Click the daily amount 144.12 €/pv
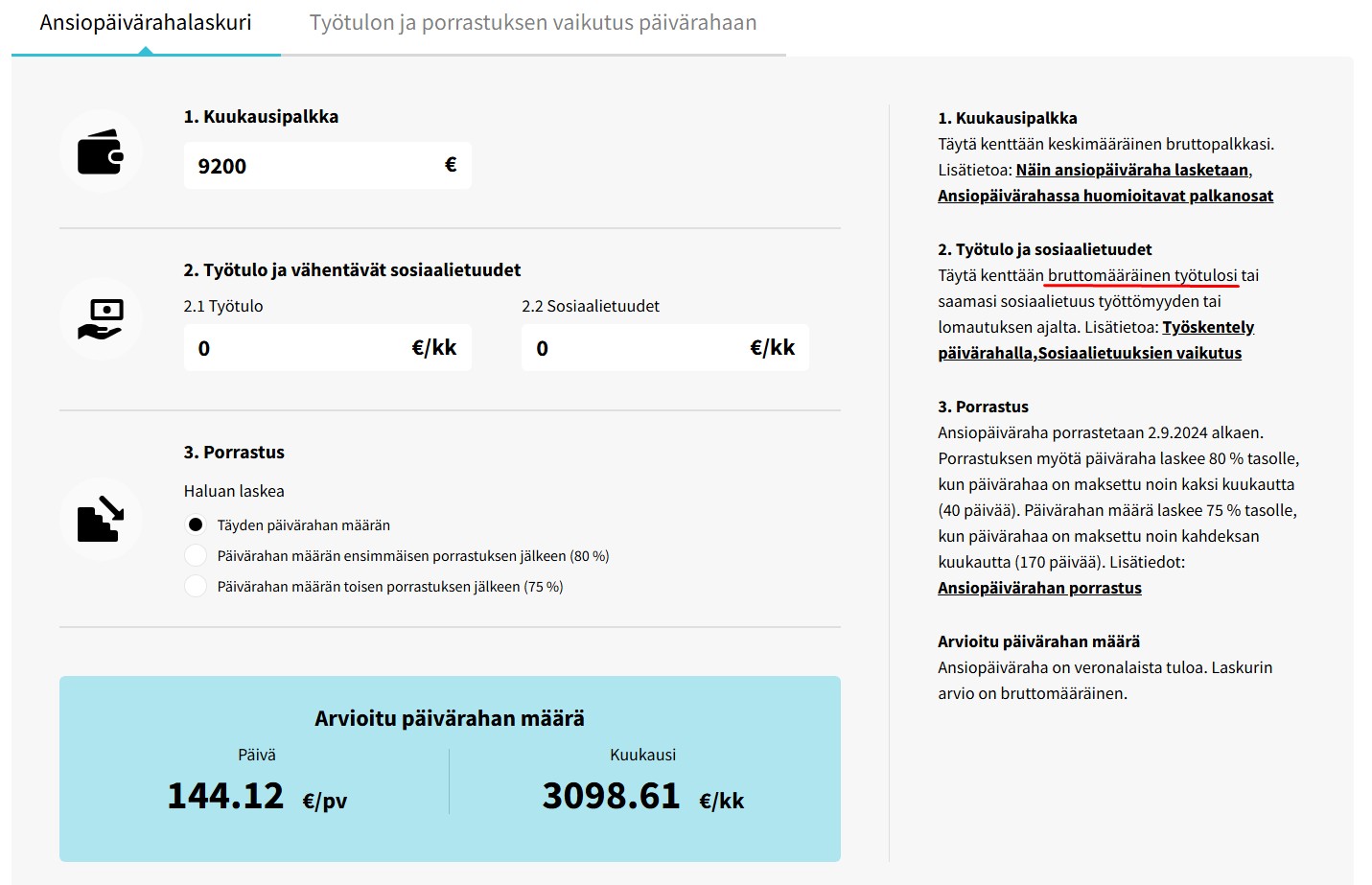Image resolution: width=1372 pixels, height=885 pixels. 257,796
